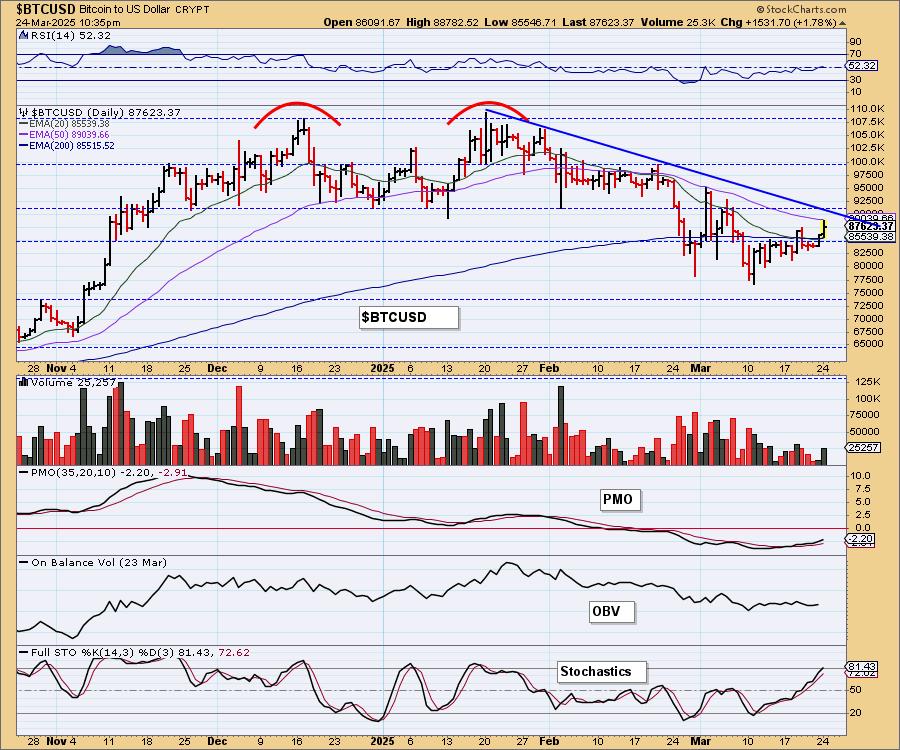Click the candlestick icon beside $BTCUSD (Daily)
Image resolution: width=900 pixels, height=750 pixels.
point(24,112)
